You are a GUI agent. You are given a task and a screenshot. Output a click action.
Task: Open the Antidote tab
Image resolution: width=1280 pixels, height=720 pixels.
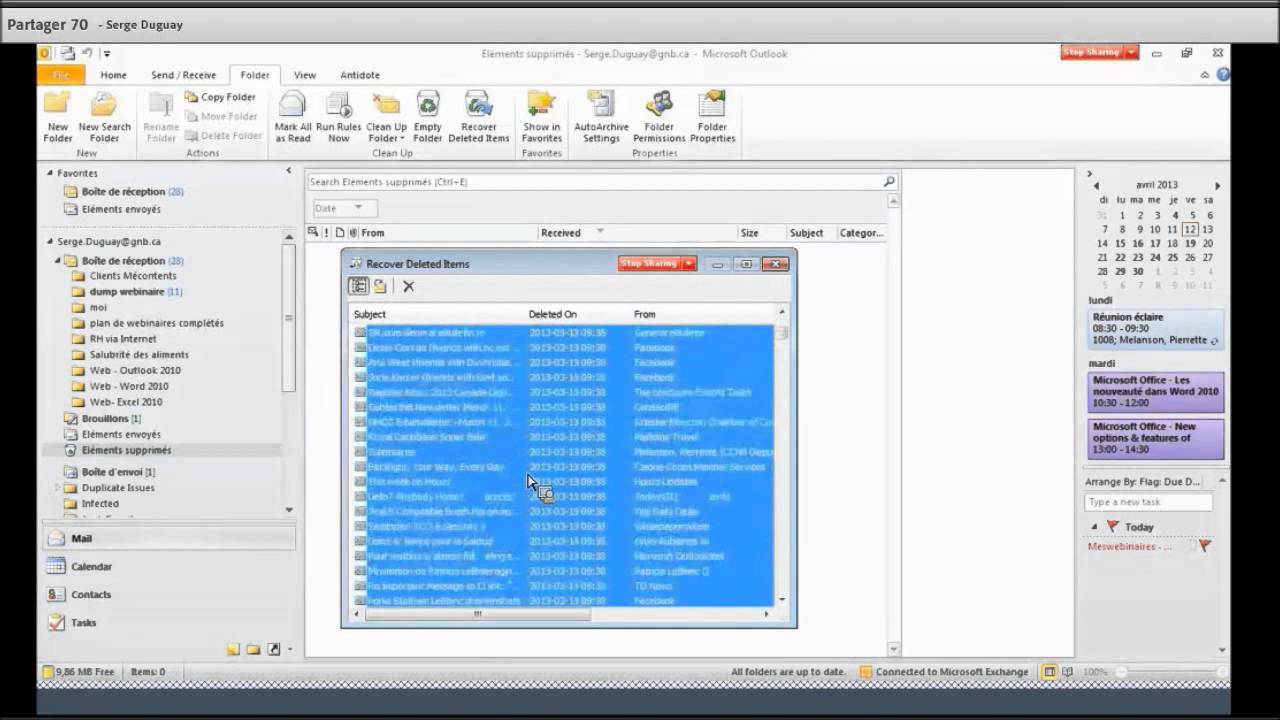[360, 75]
